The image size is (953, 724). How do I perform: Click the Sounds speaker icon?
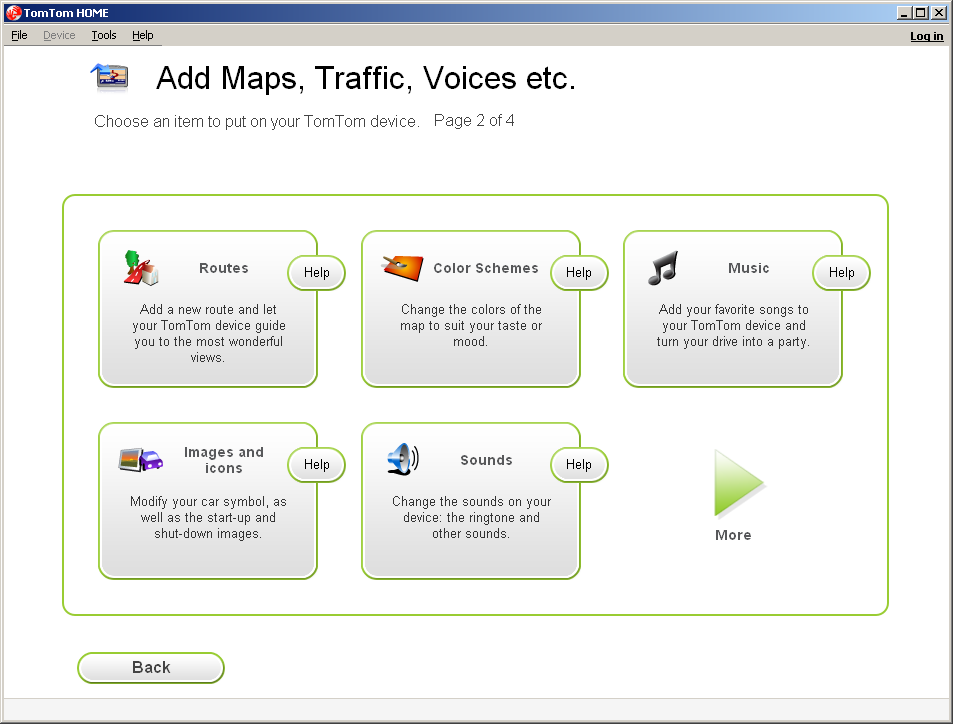[403, 460]
